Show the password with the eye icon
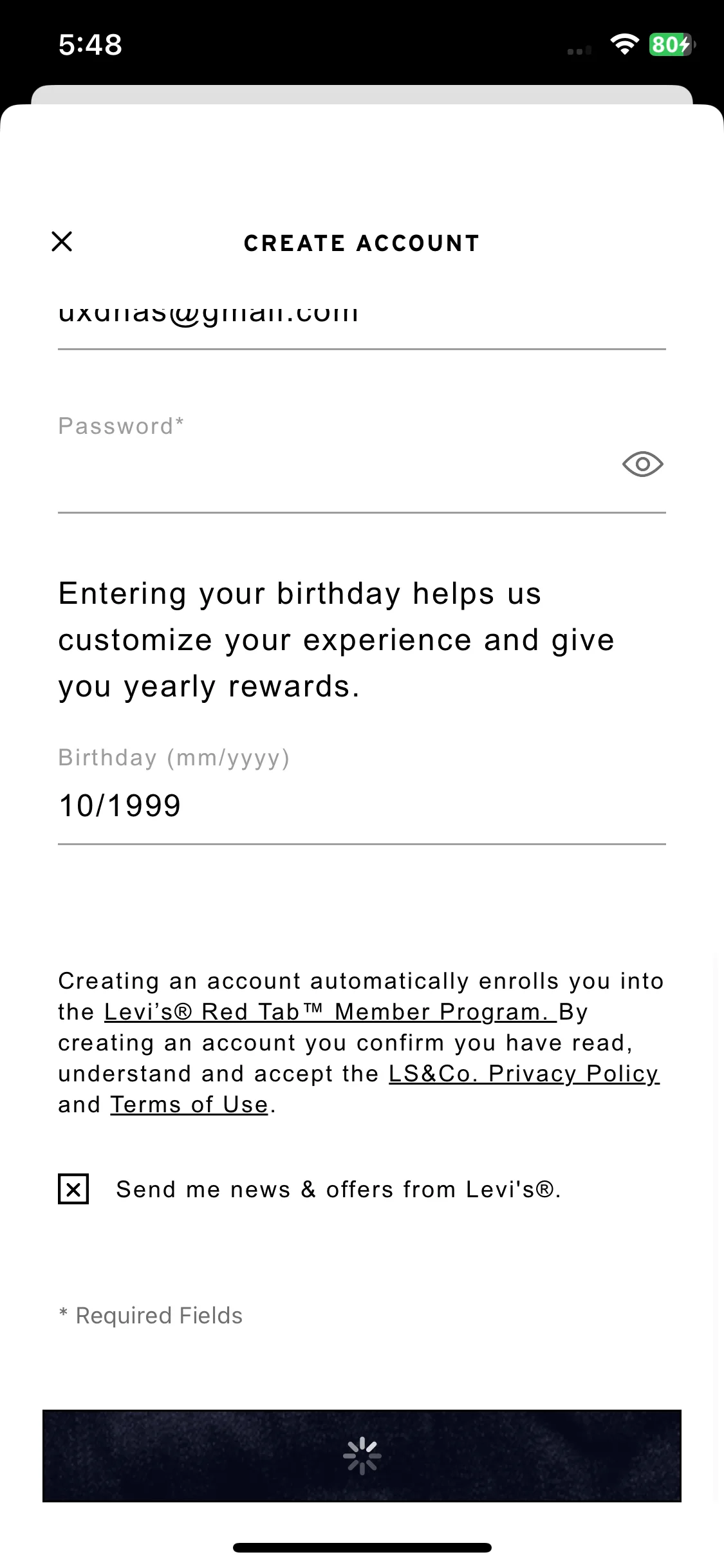This screenshot has height=1568, width=724. (x=642, y=464)
